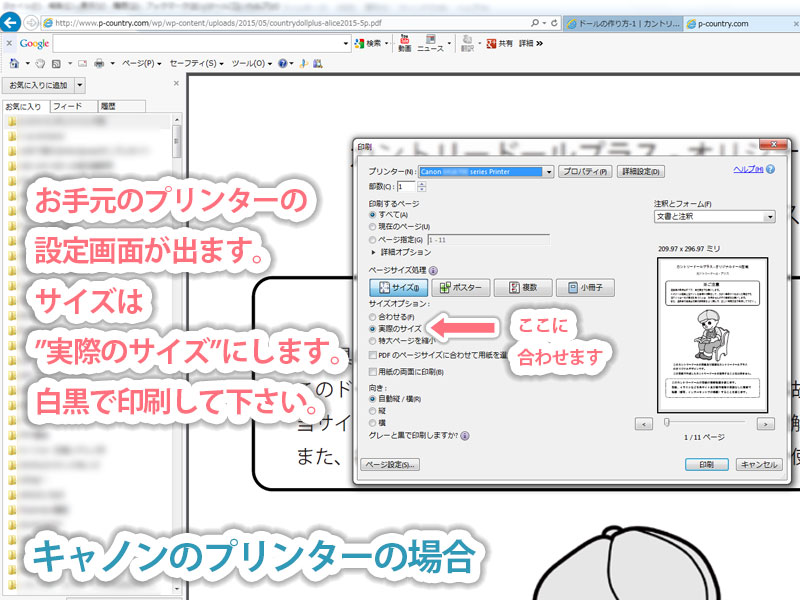Select the サイズ page sizing button

[x=399, y=288]
